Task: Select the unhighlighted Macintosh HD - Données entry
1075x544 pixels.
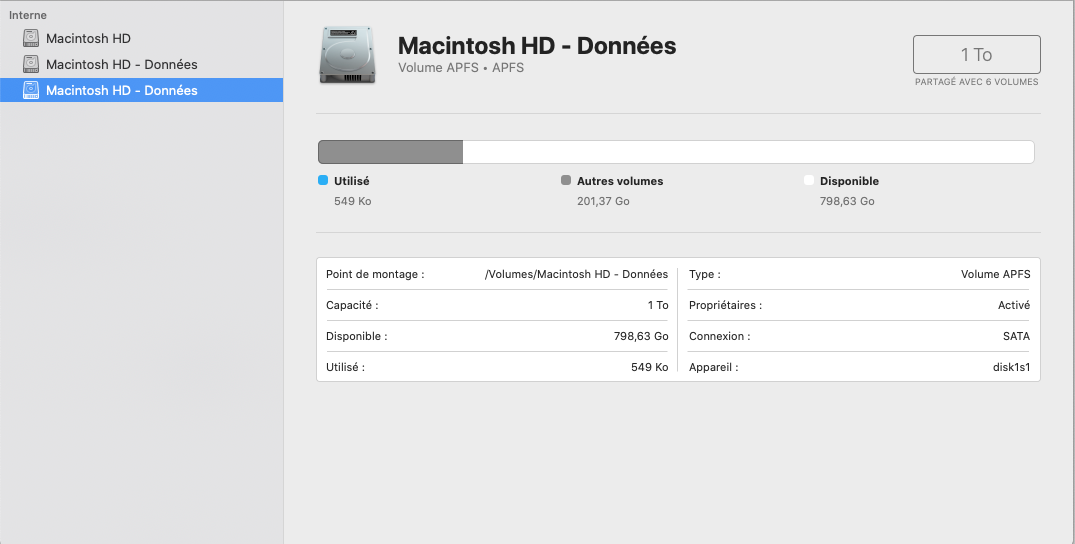Action: (x=121, y=65)
